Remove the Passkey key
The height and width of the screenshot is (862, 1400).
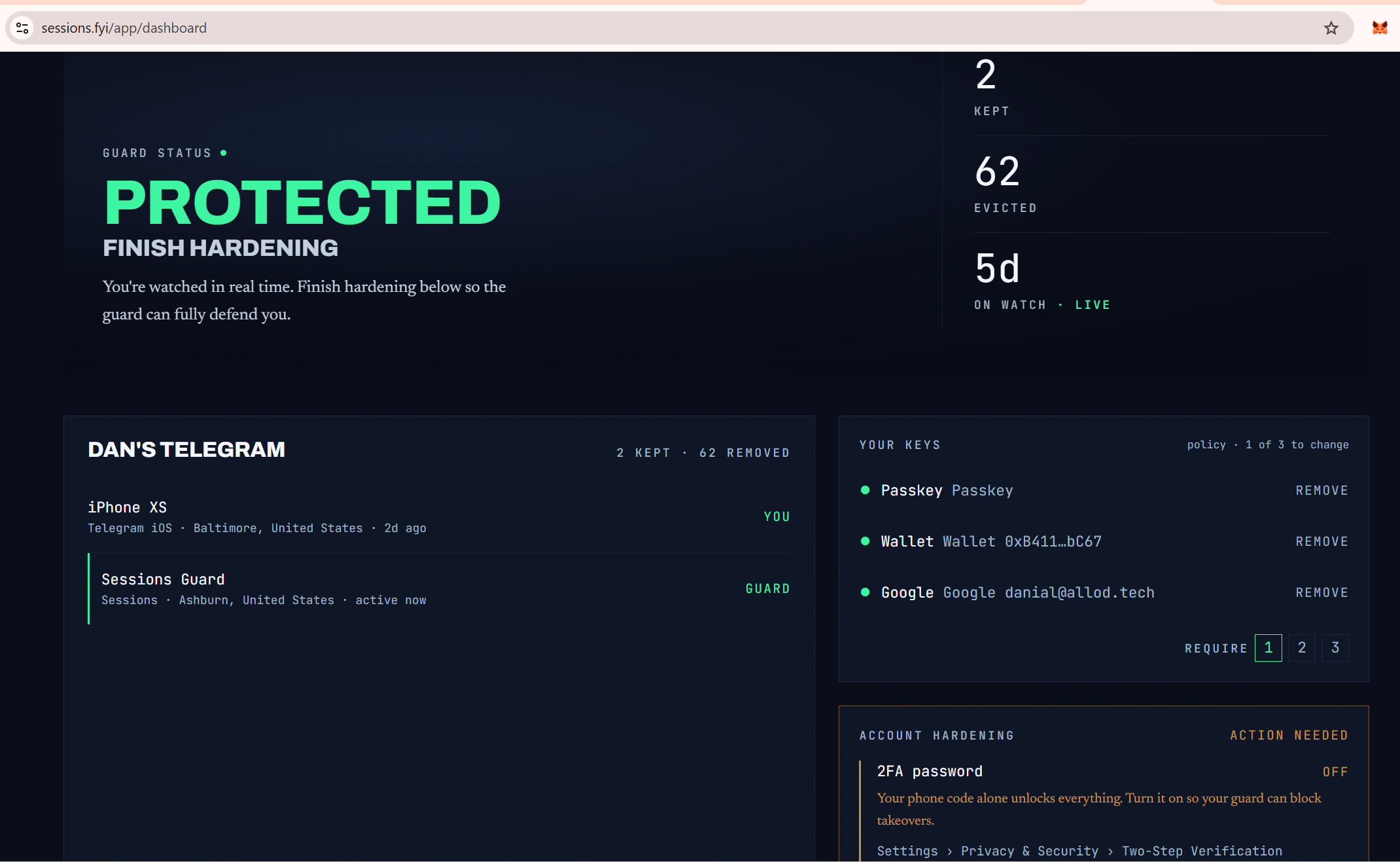click(1321, 491)
